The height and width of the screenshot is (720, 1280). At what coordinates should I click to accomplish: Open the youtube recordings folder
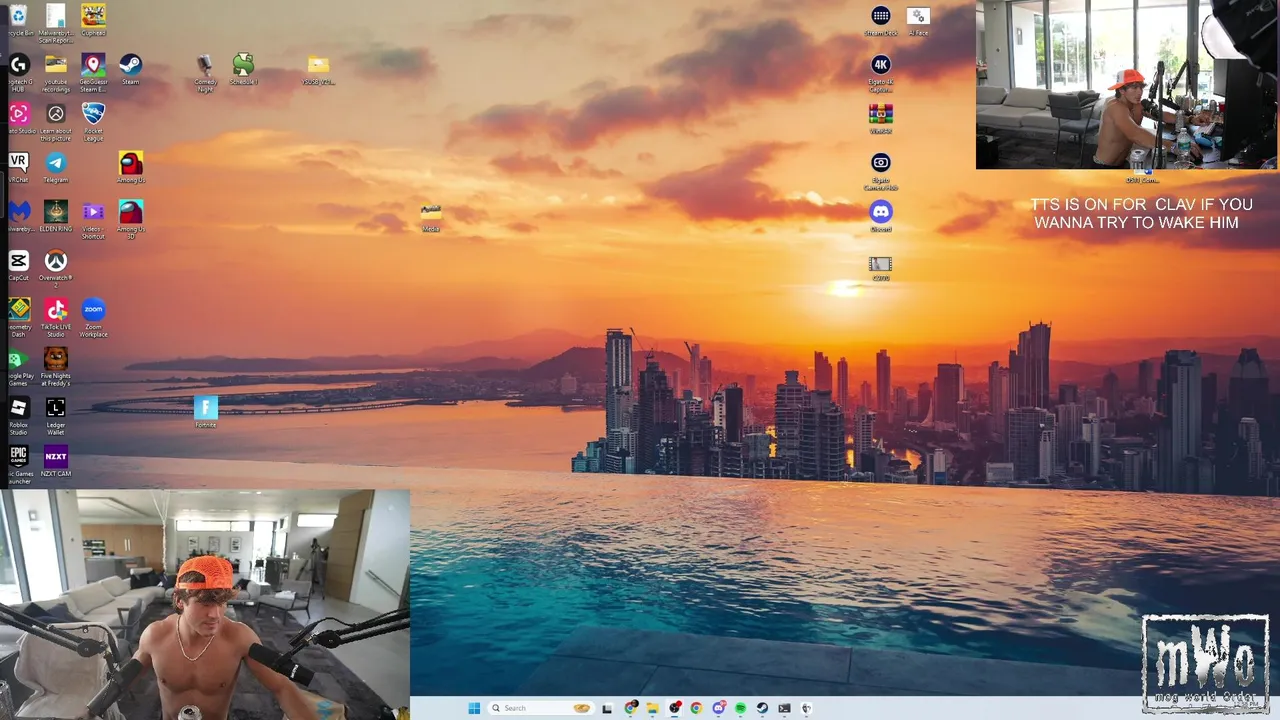[x=56, y=72]
